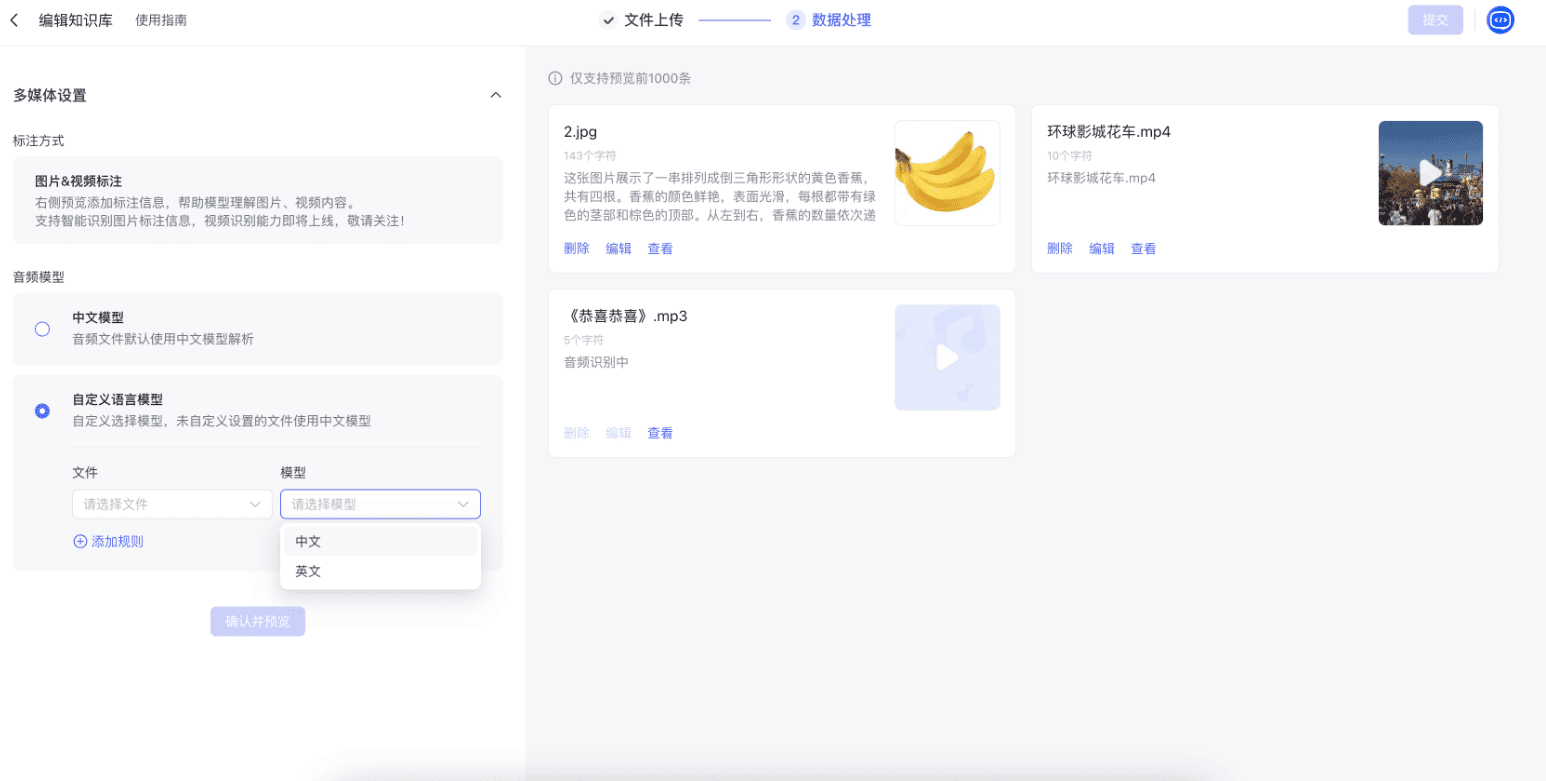This screenshot has width=1546, height=781.
Task: Edit the 环球影城花车.mp4 entry
Action: [x=1102, y=249]
